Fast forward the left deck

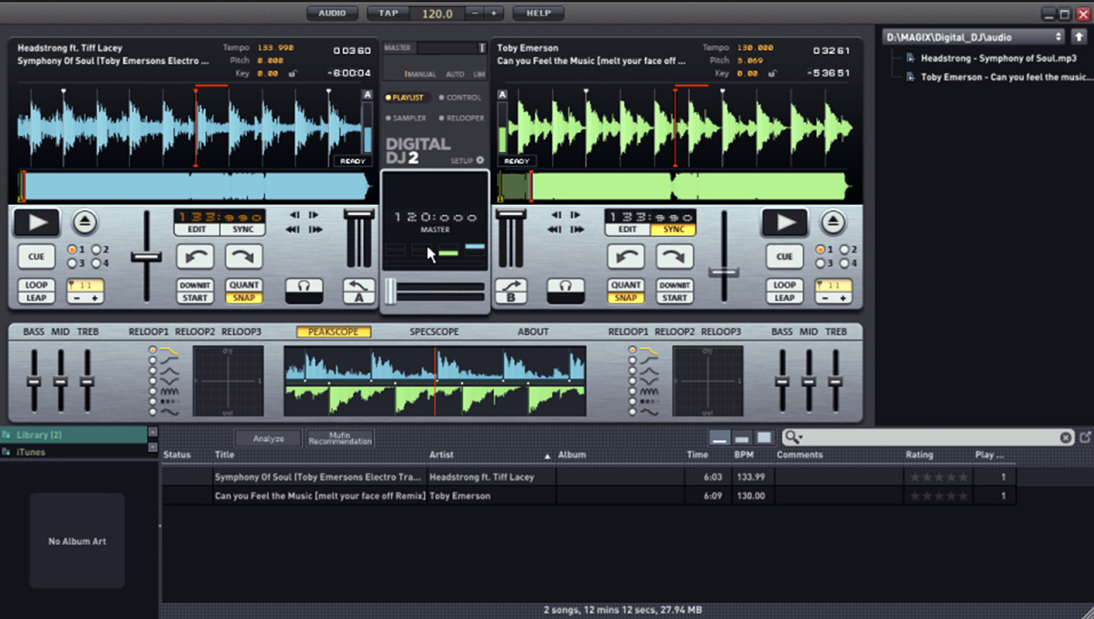315,229
